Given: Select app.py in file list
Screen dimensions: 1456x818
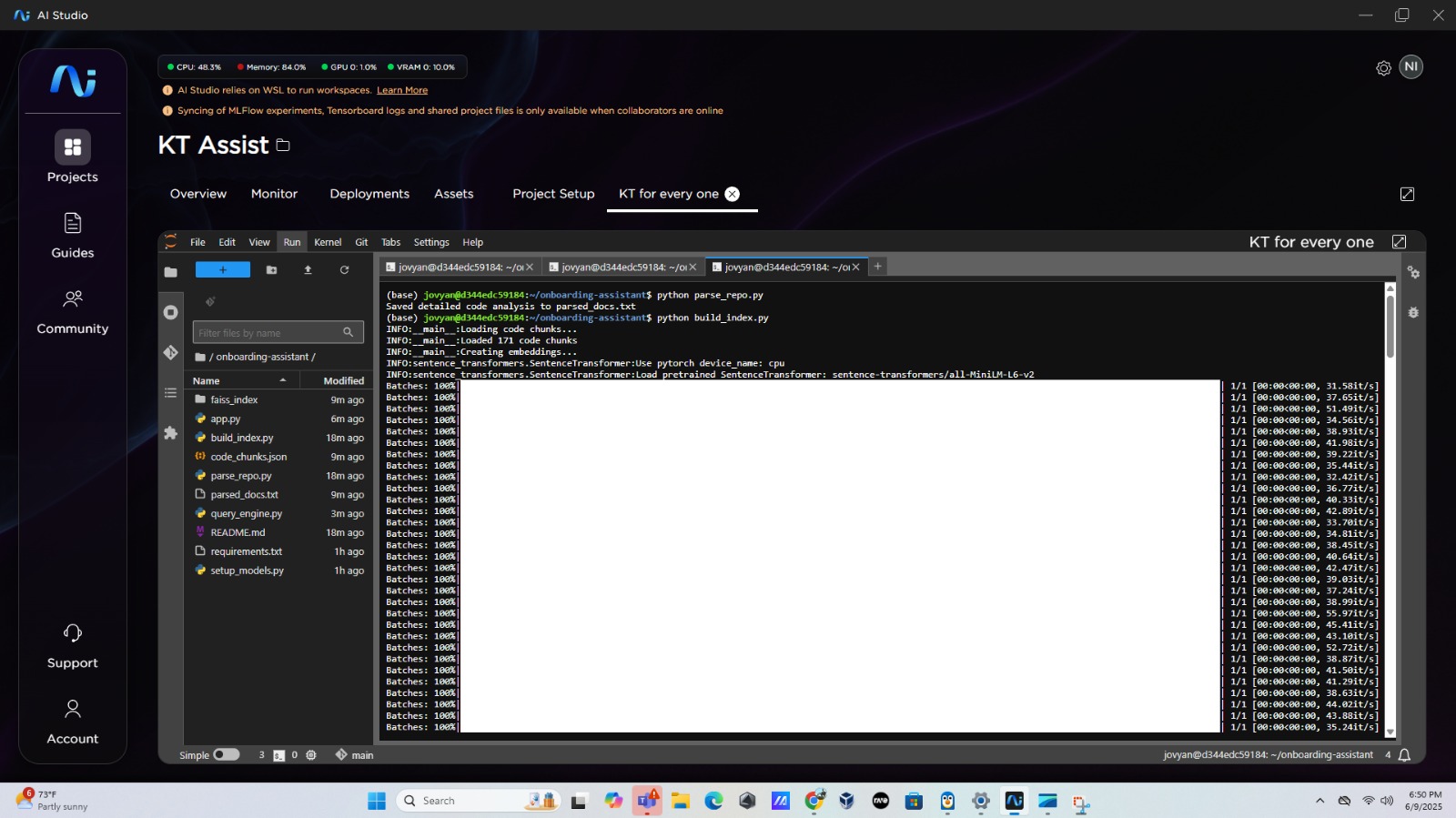Looking at the screenshot, I should [x=278, y=419].
